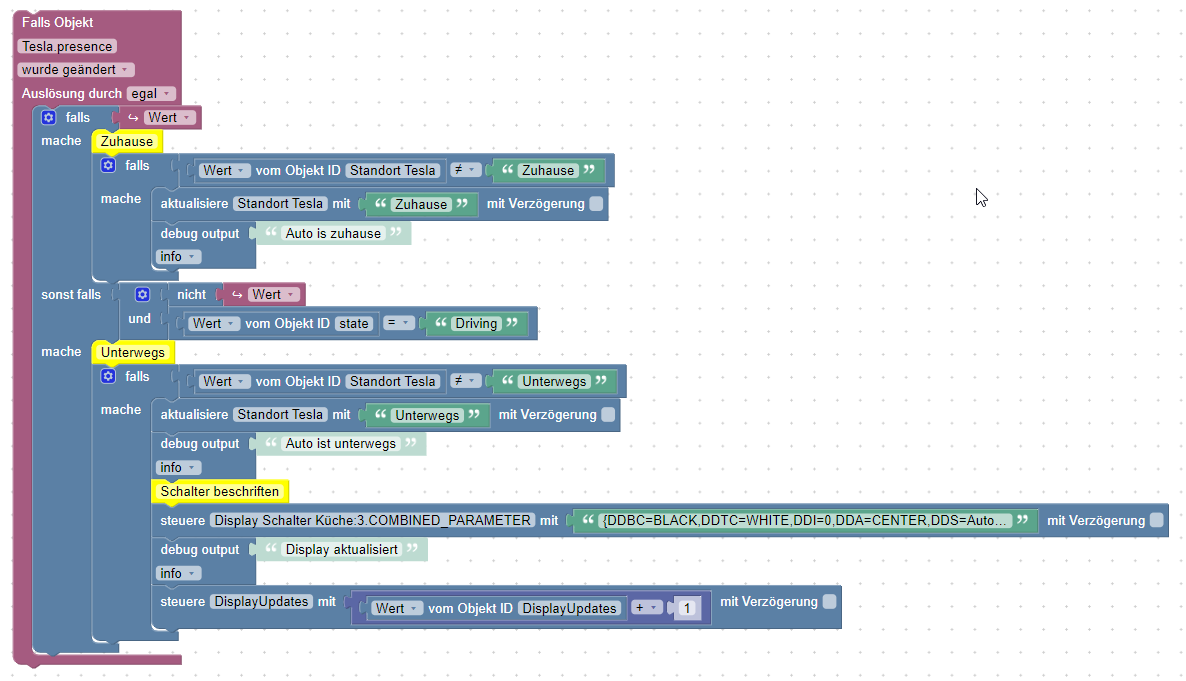Select the yellow 'Zuhause' comment block

point(127,141)
